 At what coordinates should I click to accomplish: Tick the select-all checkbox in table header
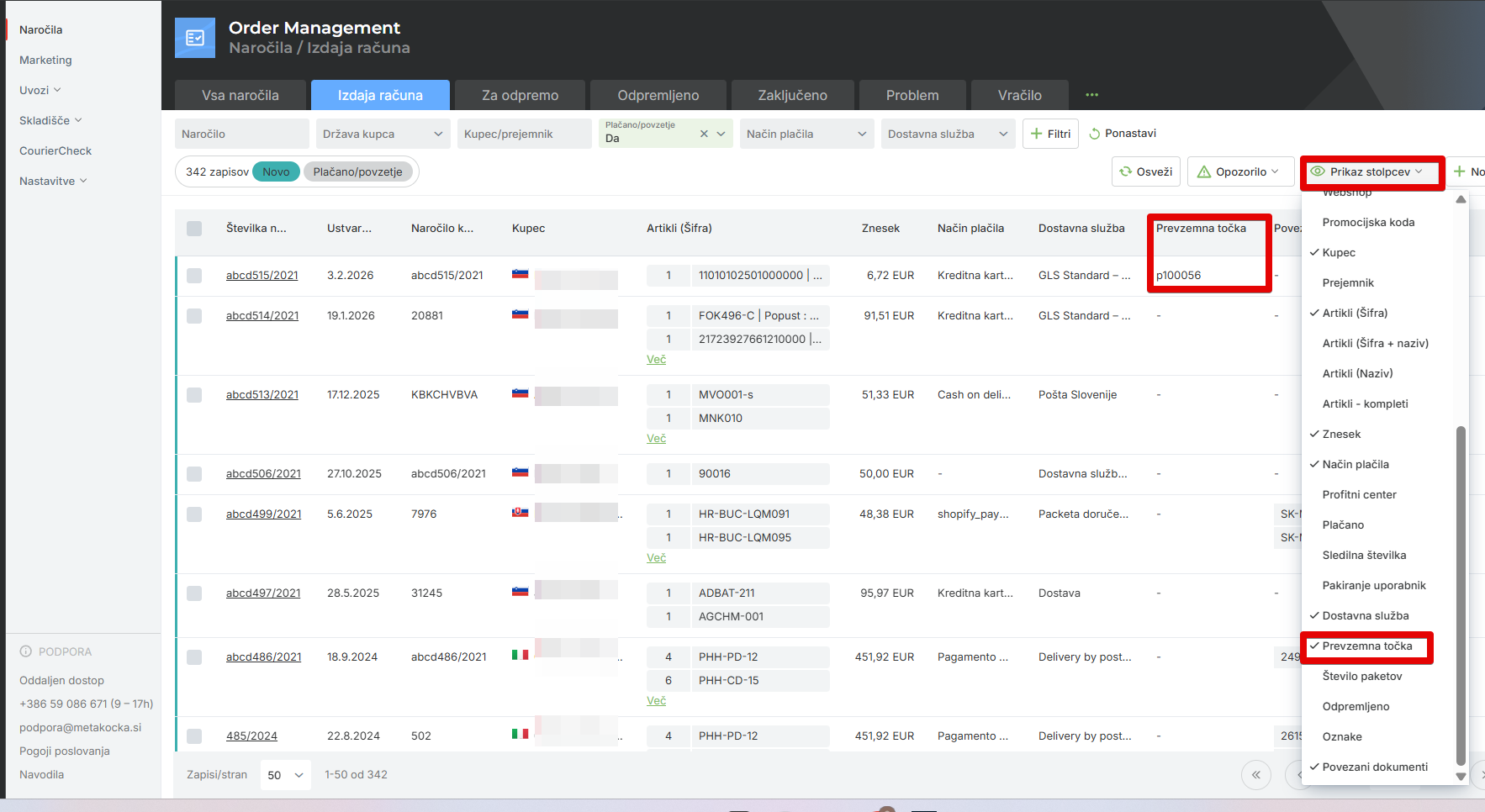tap(194, 229)
